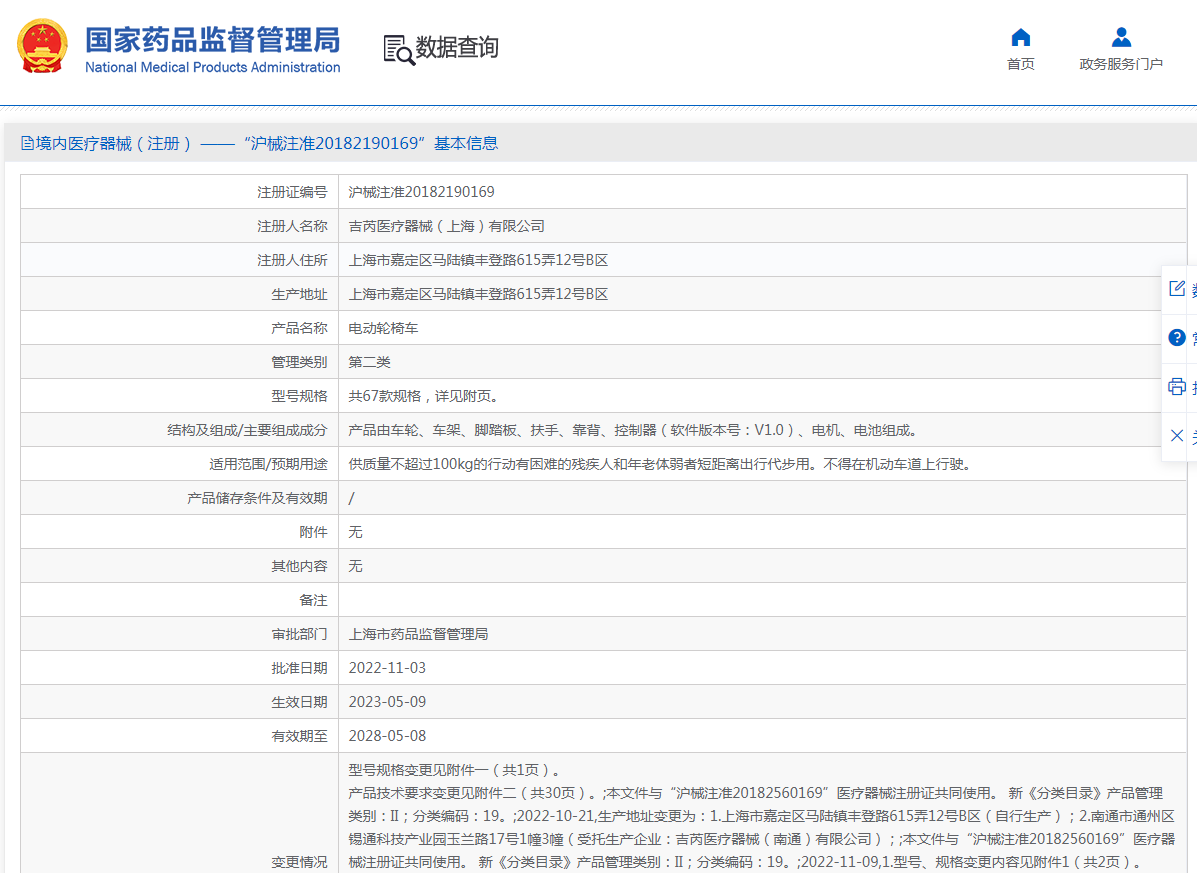Click the 数据查询 heading text
Screen dimensions: 1197x873
coord(457,47)
